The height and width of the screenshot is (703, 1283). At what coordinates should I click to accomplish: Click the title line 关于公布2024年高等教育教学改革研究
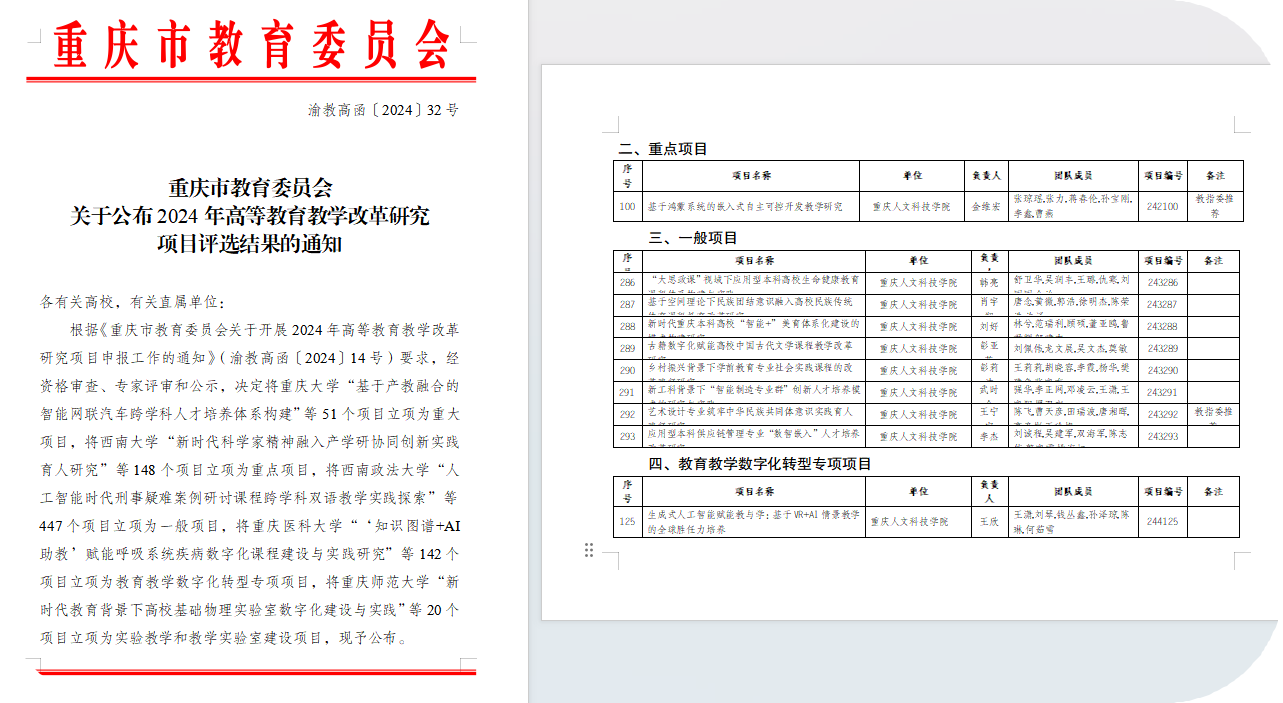pos(250,215)
